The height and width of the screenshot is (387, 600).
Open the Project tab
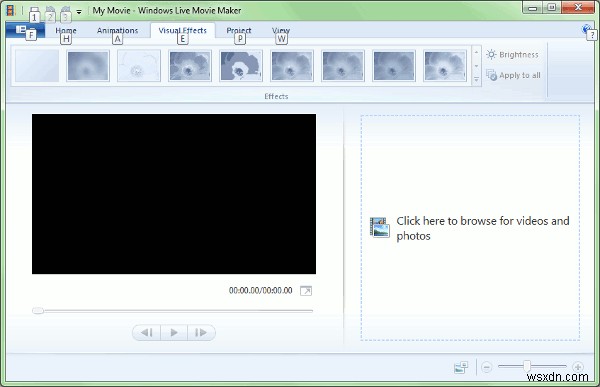pyautogui.click(x=239, y=30)
